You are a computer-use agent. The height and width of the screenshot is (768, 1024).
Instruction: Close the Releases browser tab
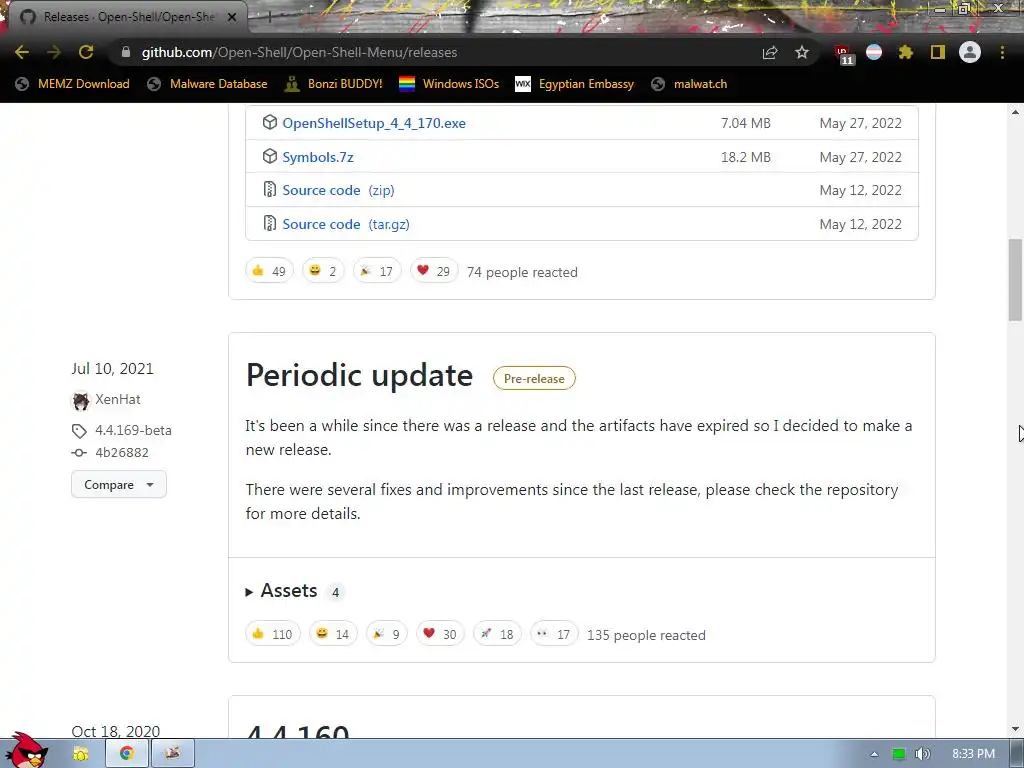point(232,17)
